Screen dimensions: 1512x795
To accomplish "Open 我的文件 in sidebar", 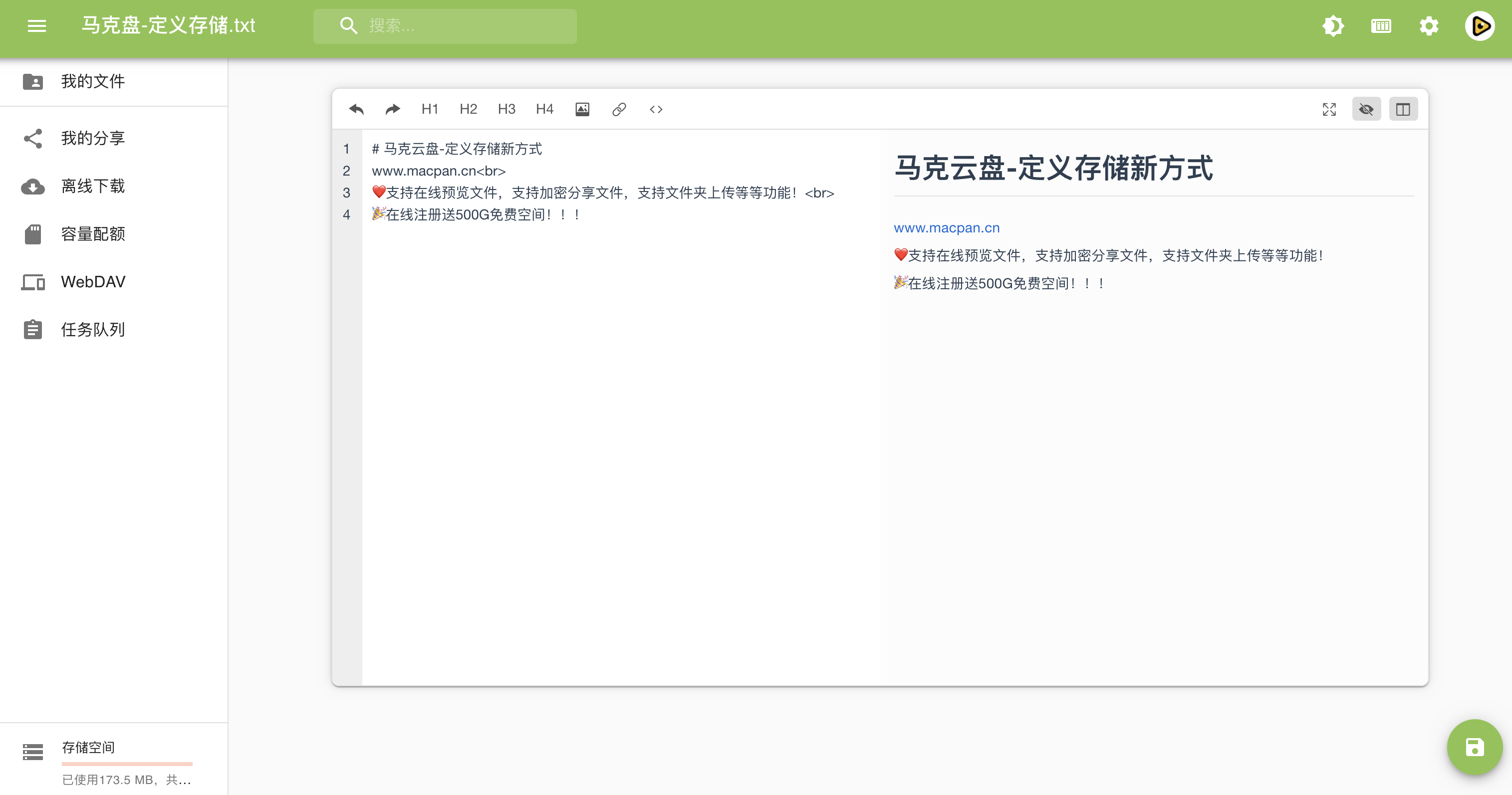I will click(x=93, y=81).
